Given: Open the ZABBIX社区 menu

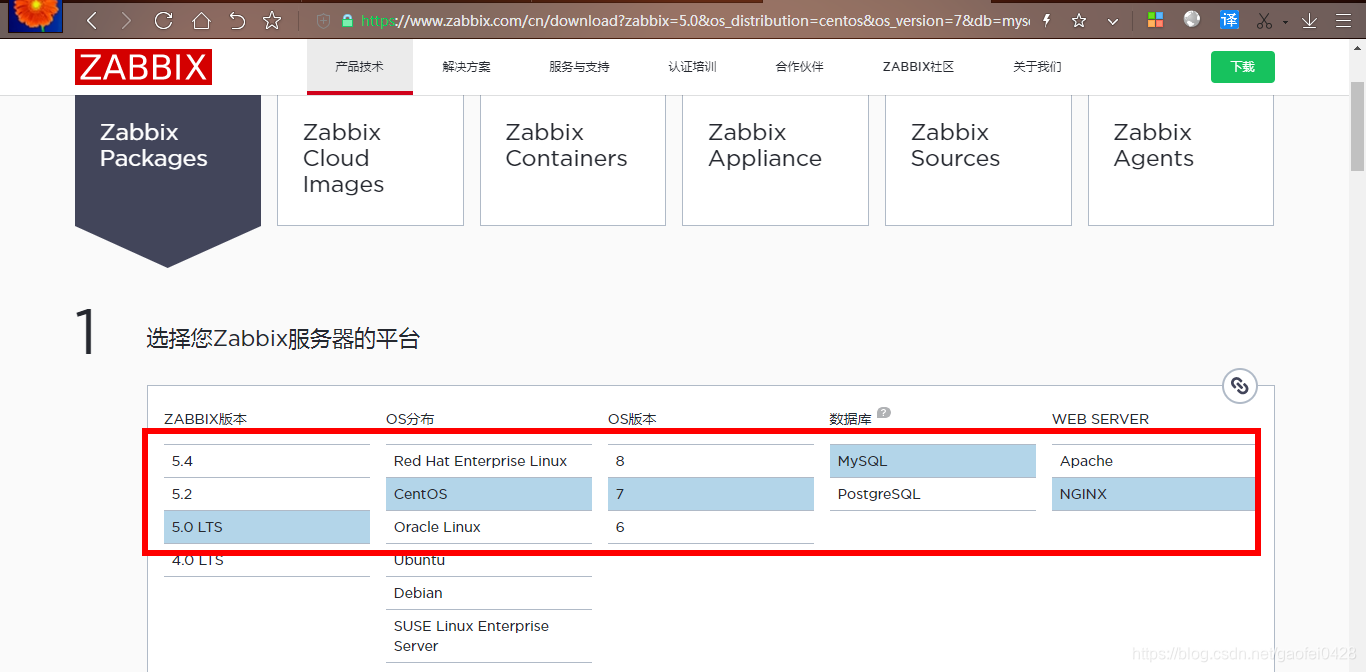Looking at the screenshot, I should [918, 67].
